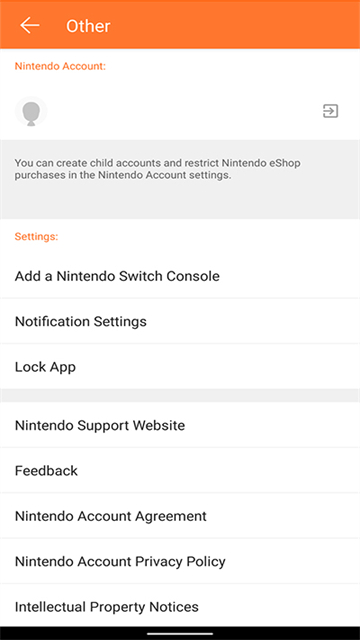
Task: Tap the gray divider below Lock App
Action: point(180,396)
